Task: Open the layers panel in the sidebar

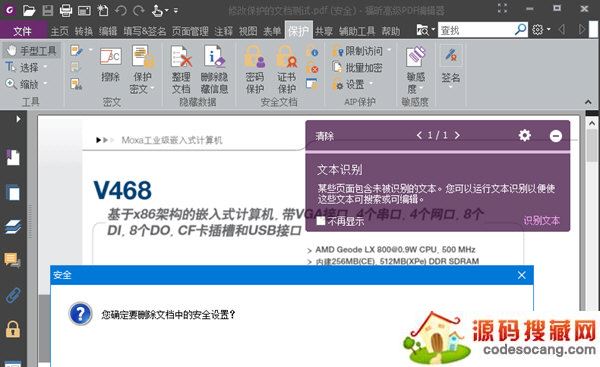Action: click(13, 227)
